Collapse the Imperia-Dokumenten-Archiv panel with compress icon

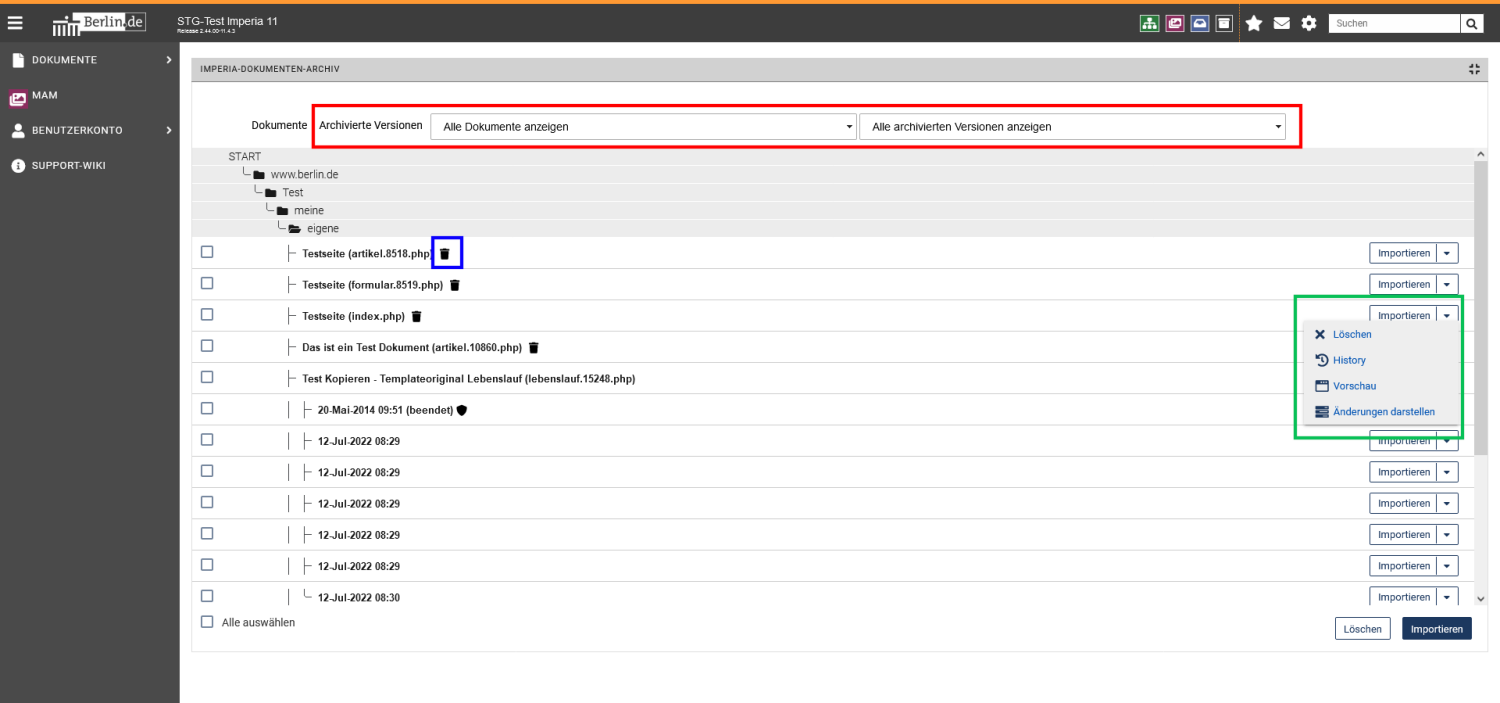click(x=1474, y=69)
